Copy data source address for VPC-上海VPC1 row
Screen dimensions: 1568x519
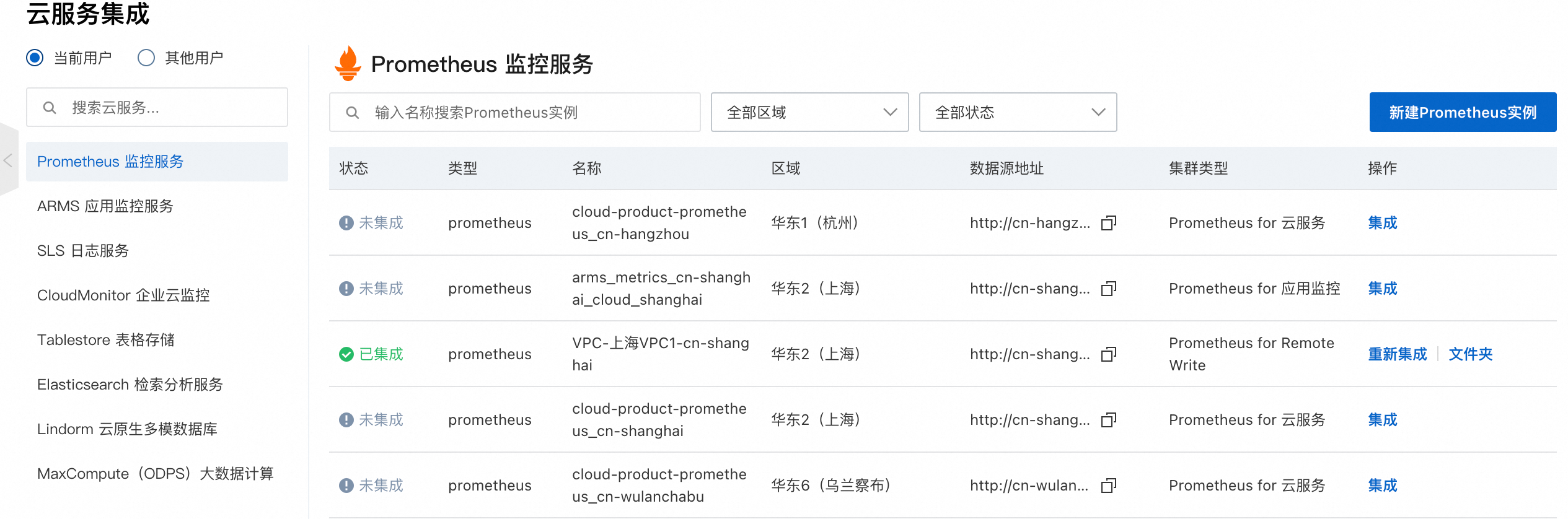[x=1108, y=354]
